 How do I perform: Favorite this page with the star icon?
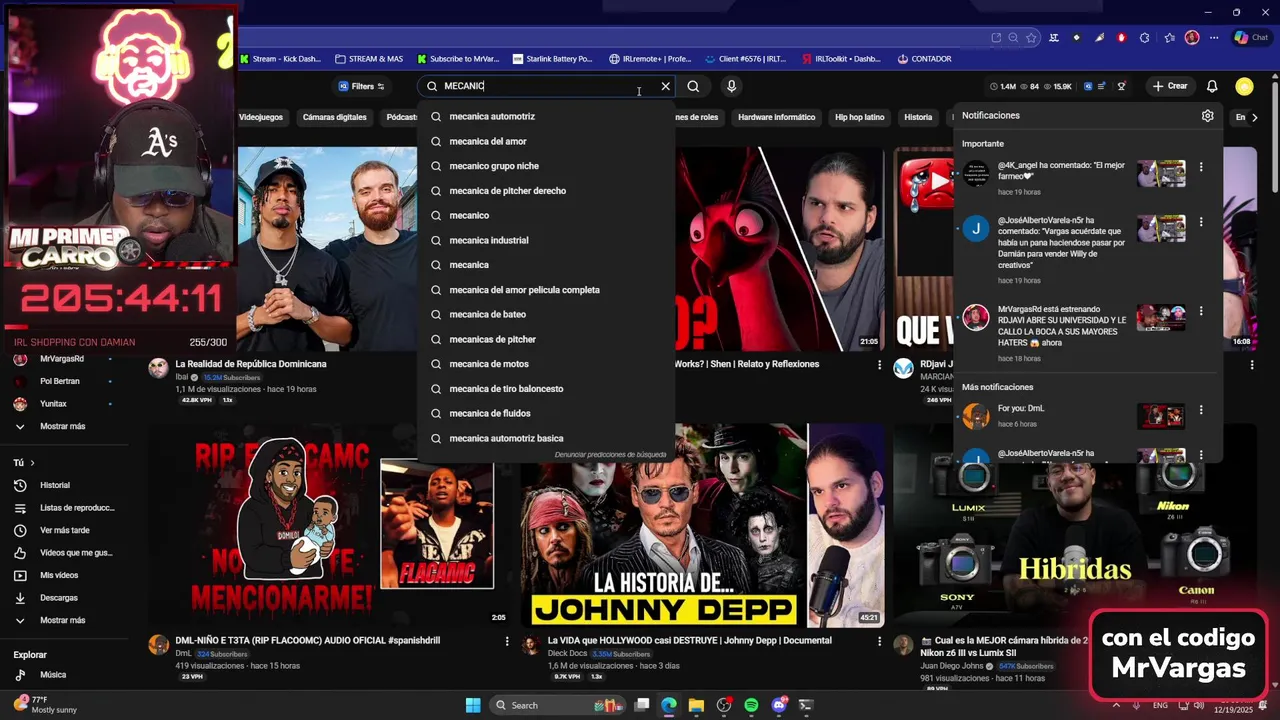coord(1031,38)
